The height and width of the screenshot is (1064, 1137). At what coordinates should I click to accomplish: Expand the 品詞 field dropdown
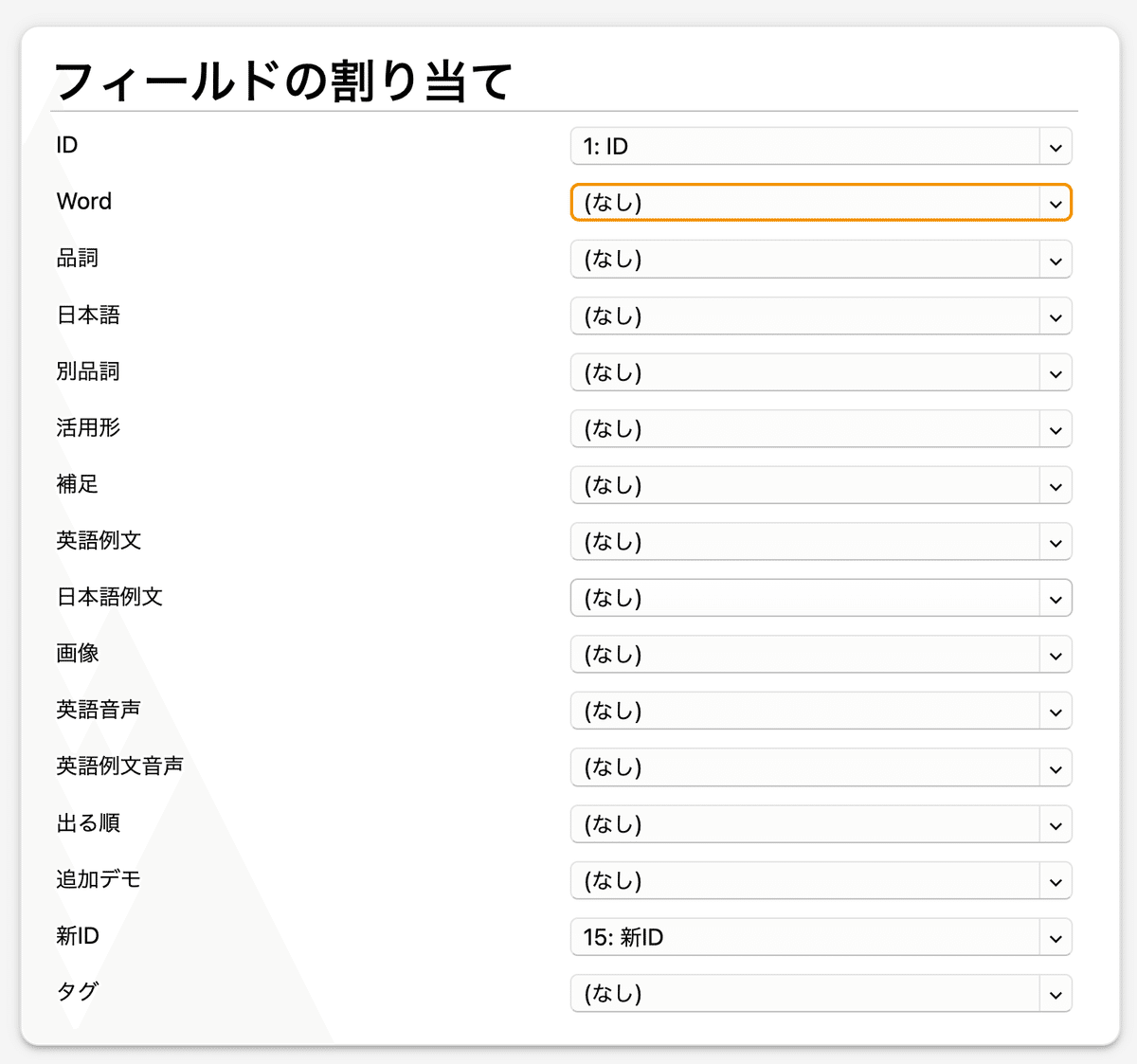click(821, 260)
